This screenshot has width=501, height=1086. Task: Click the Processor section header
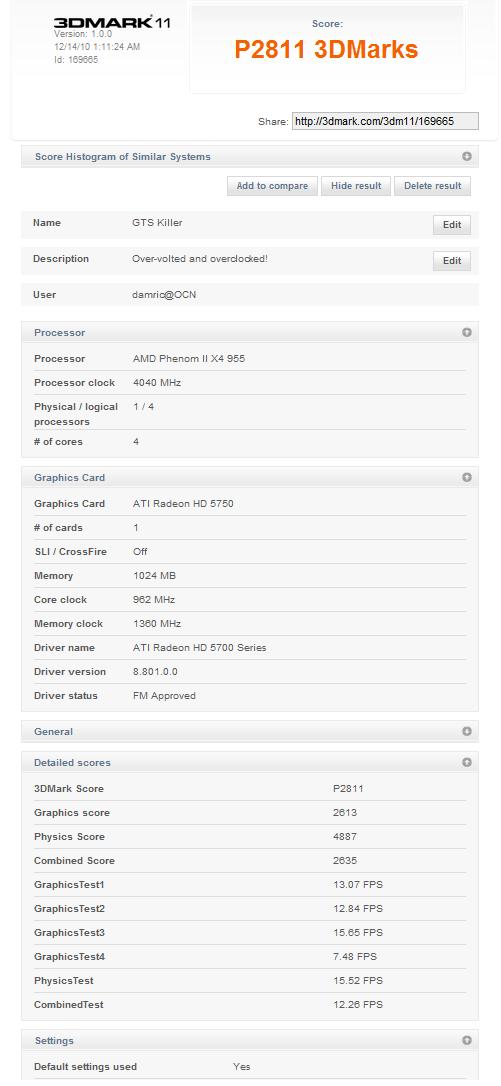[x=250, y=332]
